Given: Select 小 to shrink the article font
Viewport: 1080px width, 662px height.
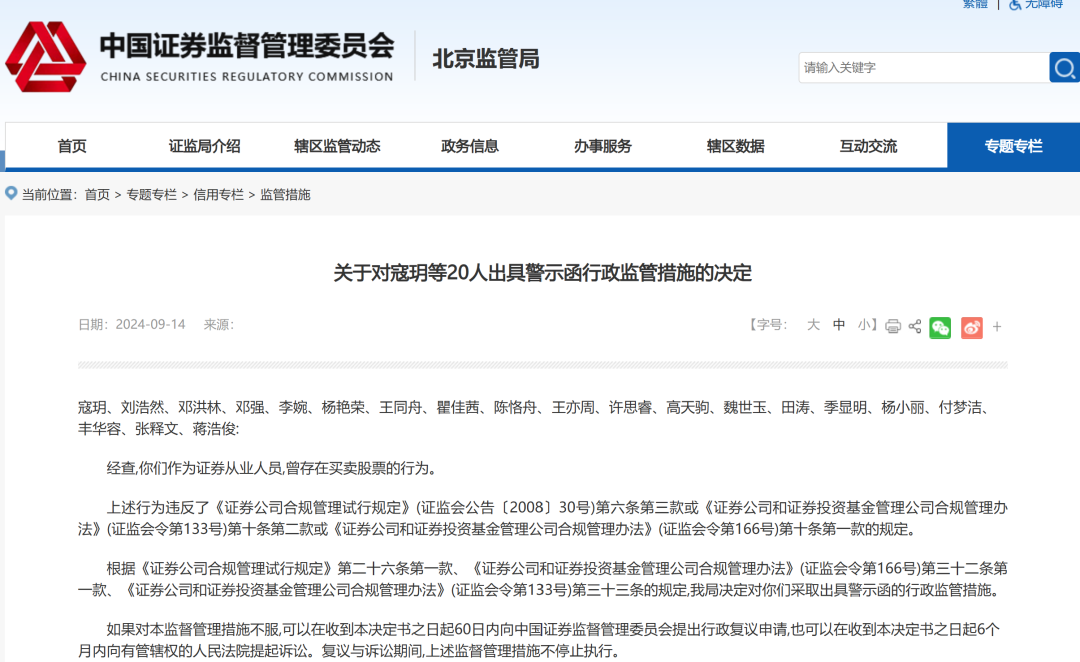Looking at the screenshot, I should [x=863, y=325].
